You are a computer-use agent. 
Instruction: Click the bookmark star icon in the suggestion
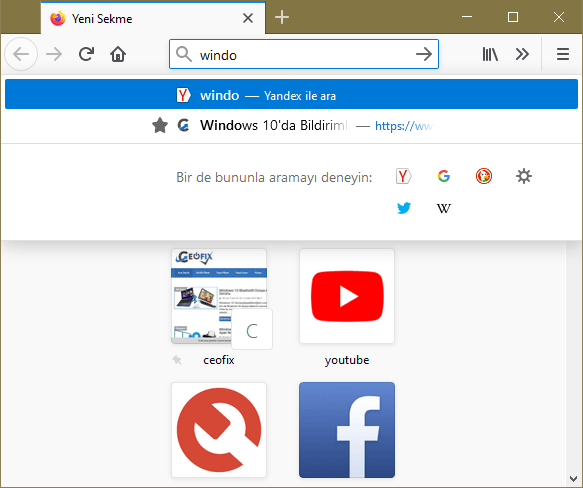(x=160, y=125)
